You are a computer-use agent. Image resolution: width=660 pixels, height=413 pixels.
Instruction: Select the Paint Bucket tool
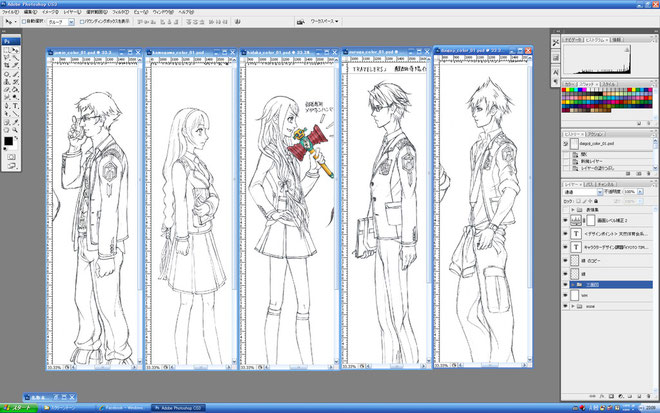coord(15,90)
